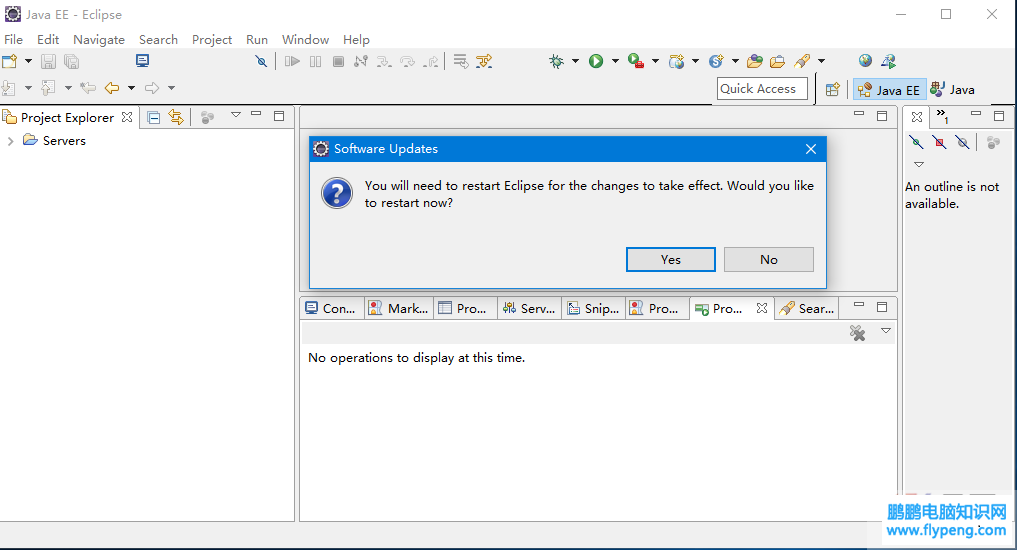Click the New Dynamic Web Project icon

click(676, 62)
